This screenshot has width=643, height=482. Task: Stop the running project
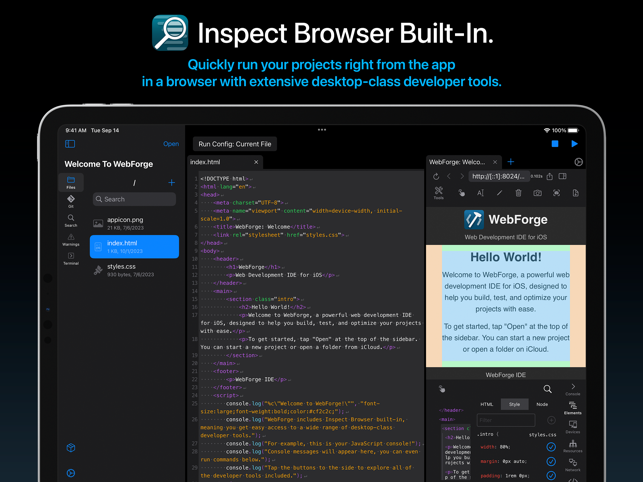click(x=555, y=144)
